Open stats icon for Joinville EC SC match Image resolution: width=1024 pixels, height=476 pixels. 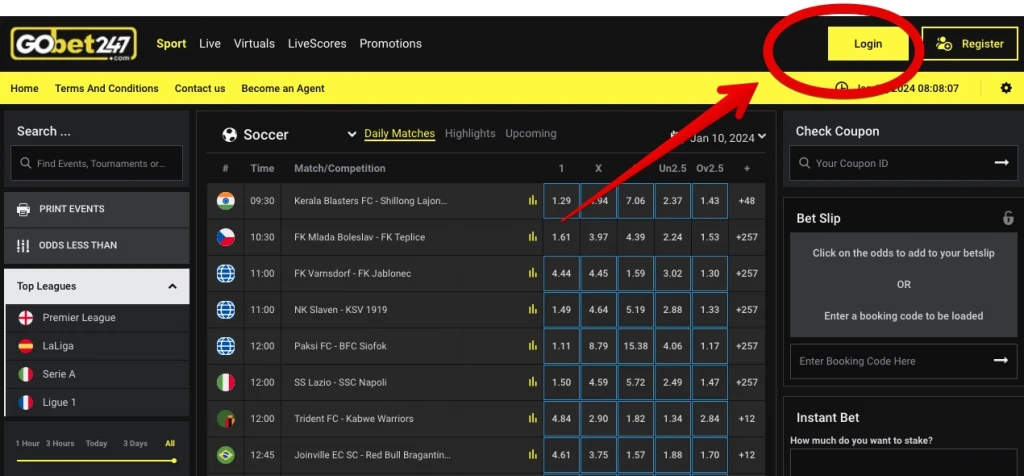click(533, 455)
